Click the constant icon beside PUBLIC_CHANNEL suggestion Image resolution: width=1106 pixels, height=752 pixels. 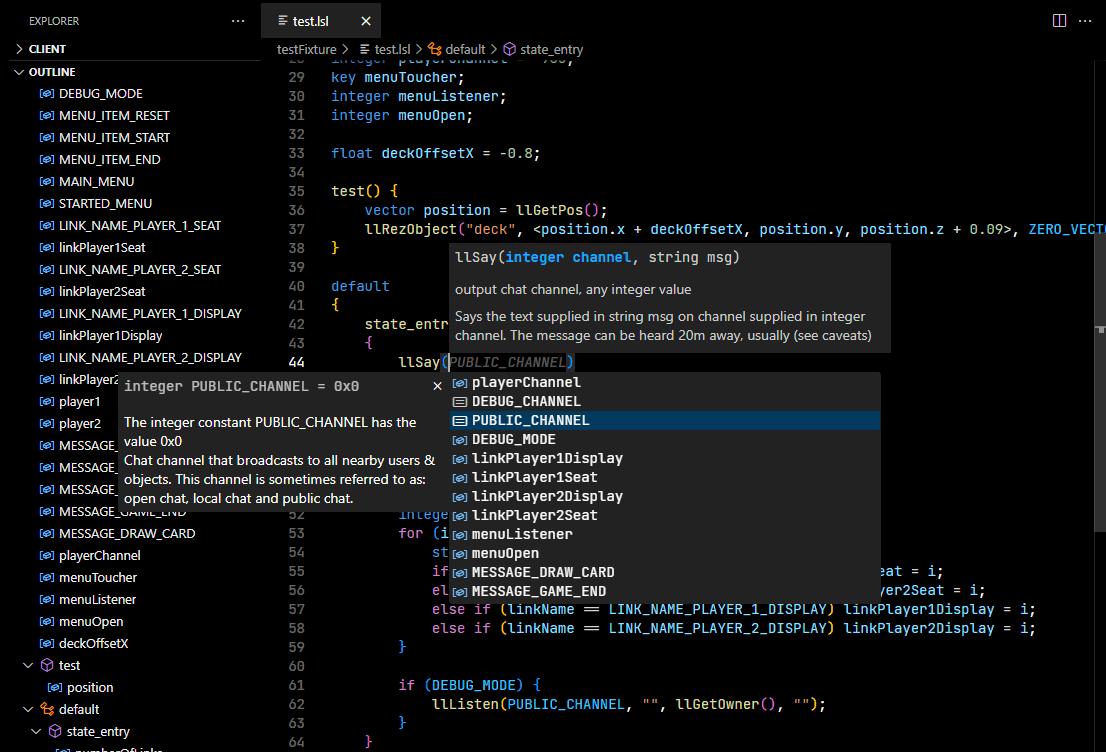[459, 419]
